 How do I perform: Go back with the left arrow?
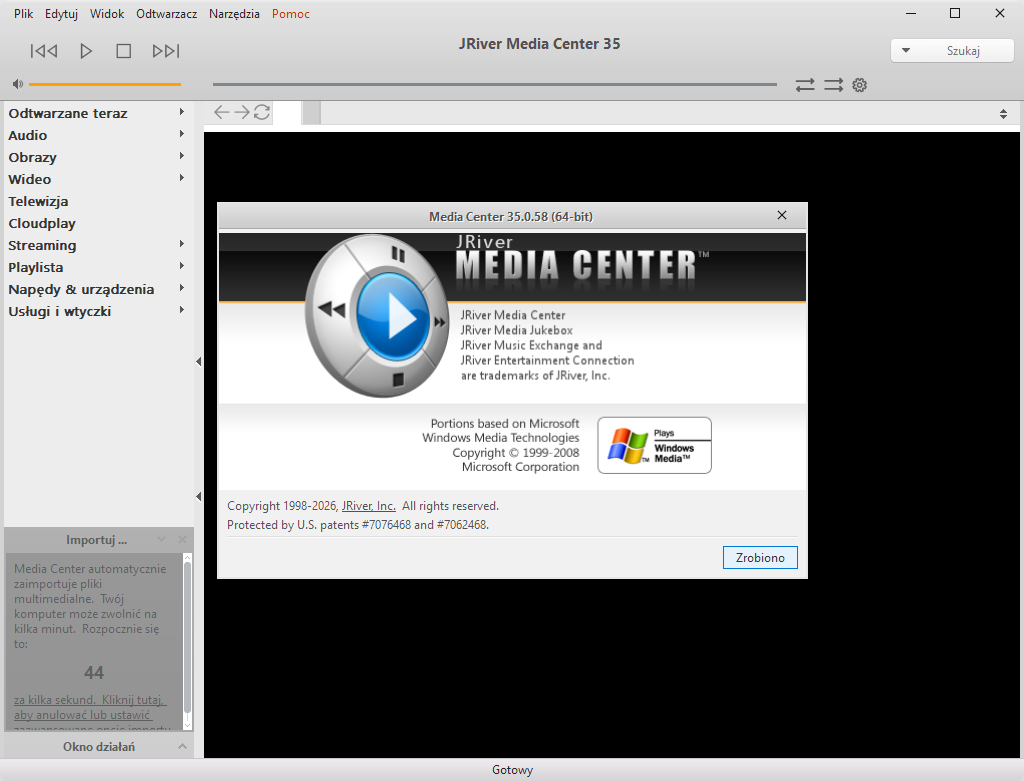pyautogui.click(x=222, y=112)
